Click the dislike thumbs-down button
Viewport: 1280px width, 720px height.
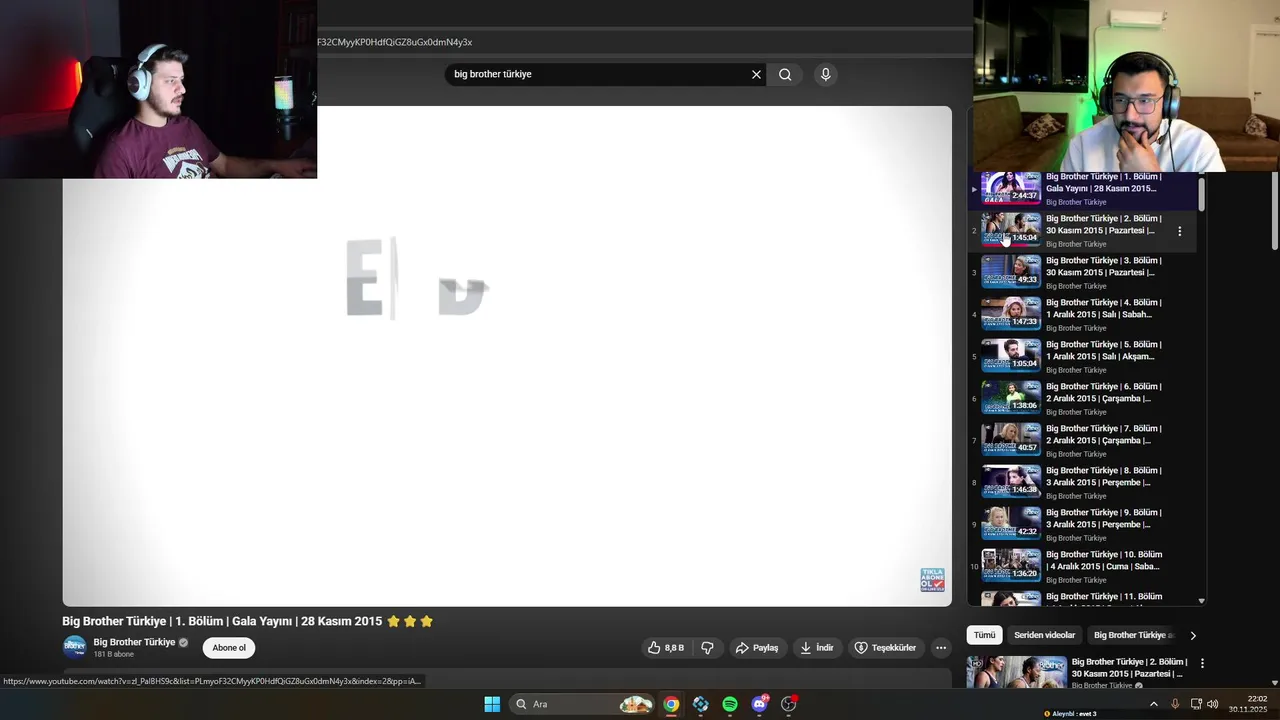point(707,648)
